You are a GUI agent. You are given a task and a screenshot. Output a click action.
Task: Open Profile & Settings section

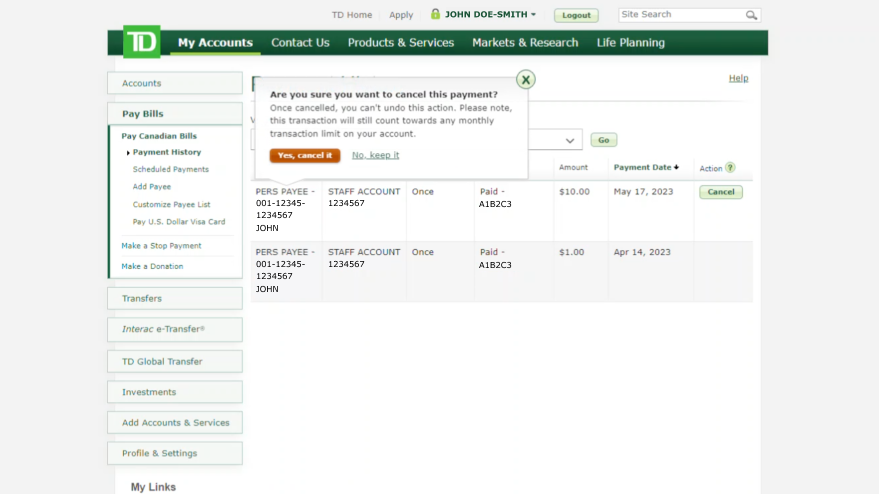click(x=175, y=453)
